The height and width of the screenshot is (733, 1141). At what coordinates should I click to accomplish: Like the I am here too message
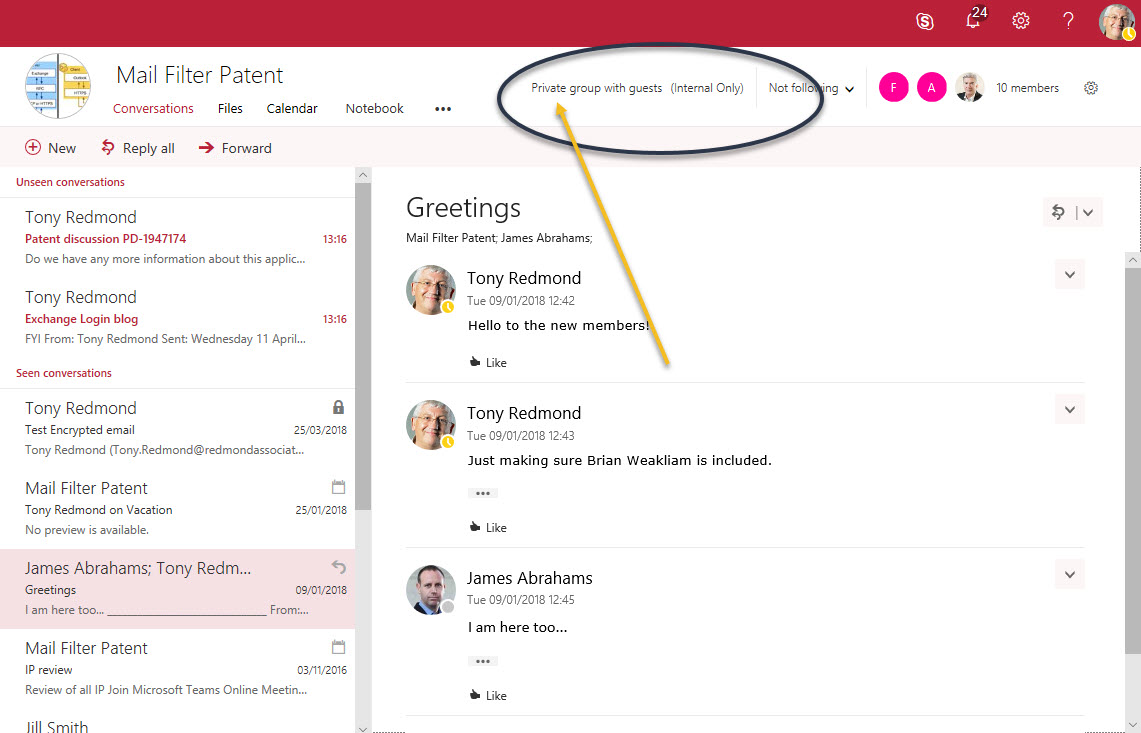click(x=488, y=696)
